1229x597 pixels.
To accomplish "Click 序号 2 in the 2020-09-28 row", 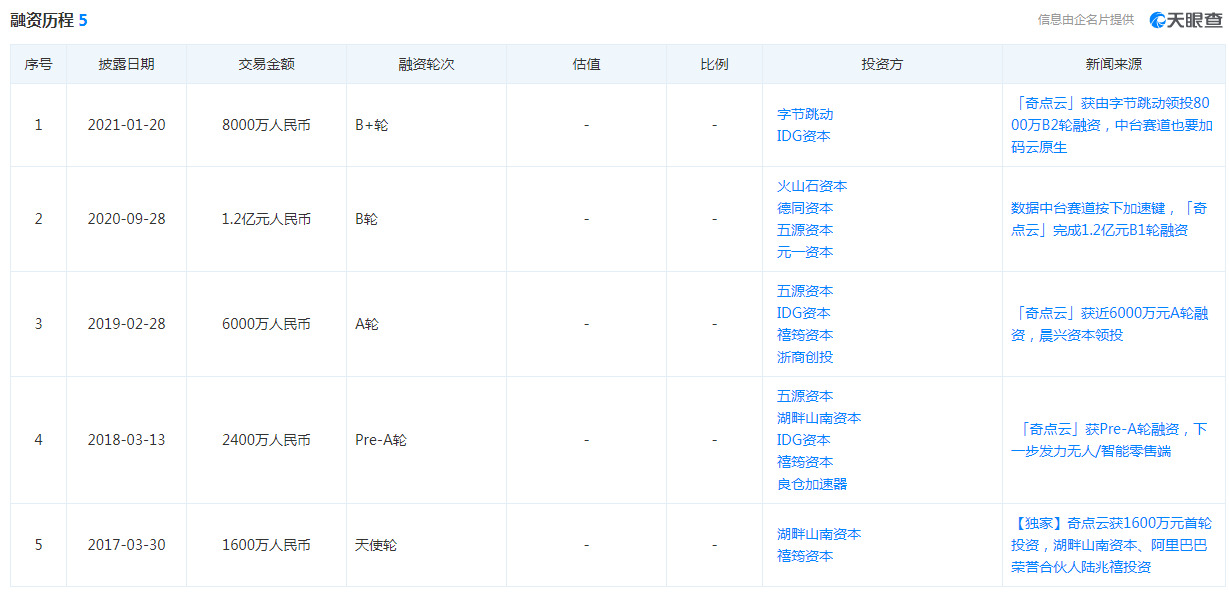I will pos(39,219).
